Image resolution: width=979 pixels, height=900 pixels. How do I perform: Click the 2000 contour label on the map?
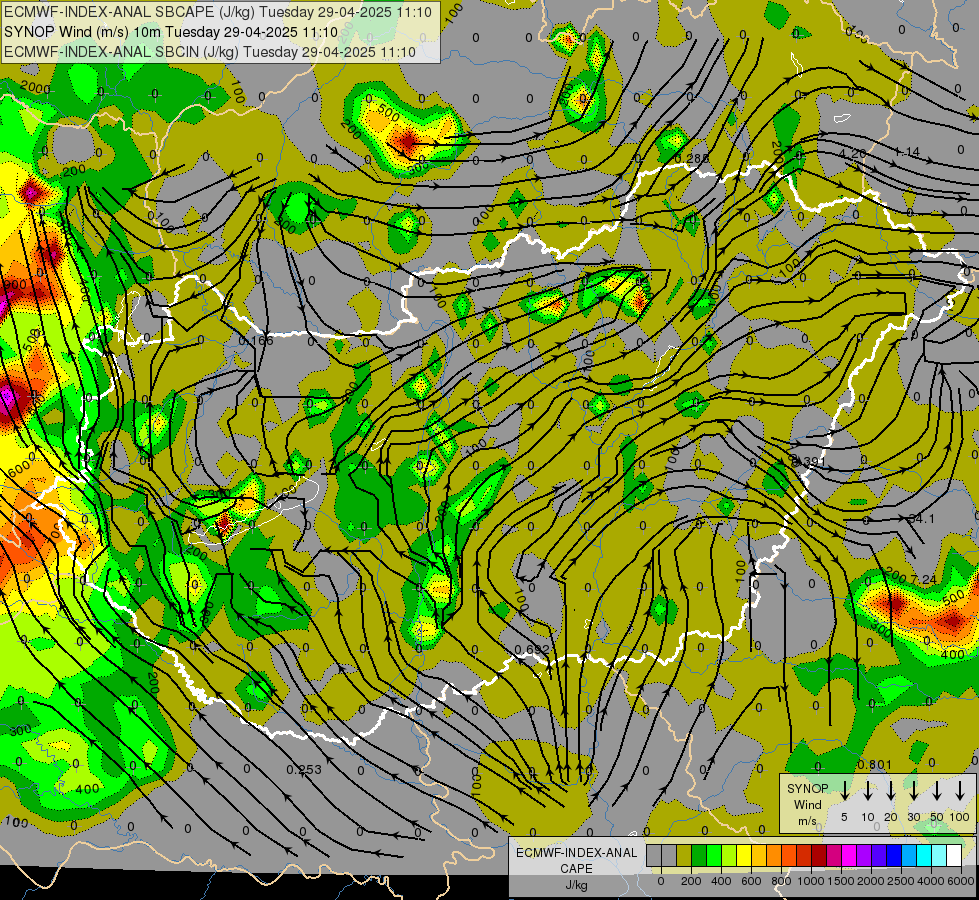35,88
